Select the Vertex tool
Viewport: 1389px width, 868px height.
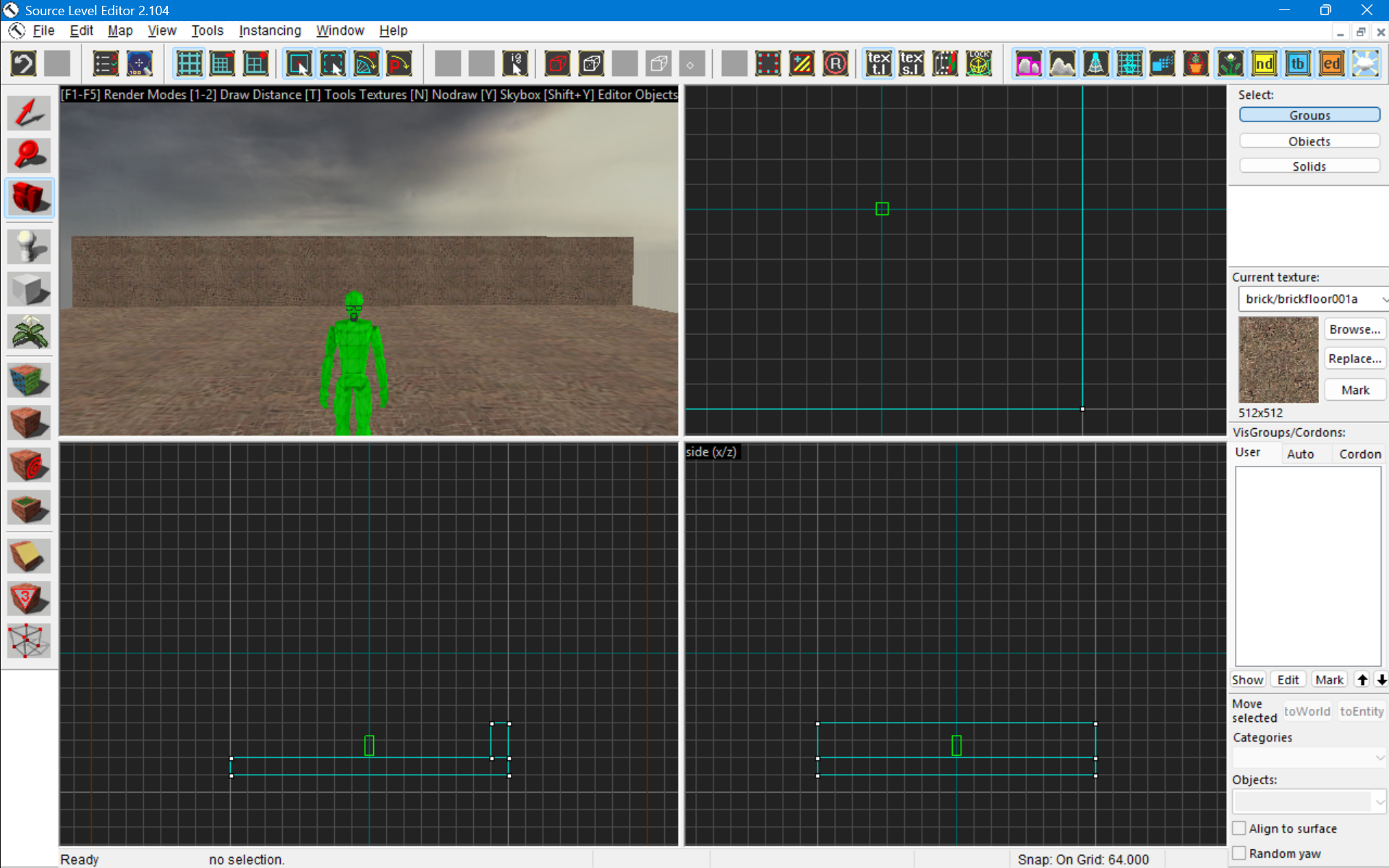(x=29, y=641)
